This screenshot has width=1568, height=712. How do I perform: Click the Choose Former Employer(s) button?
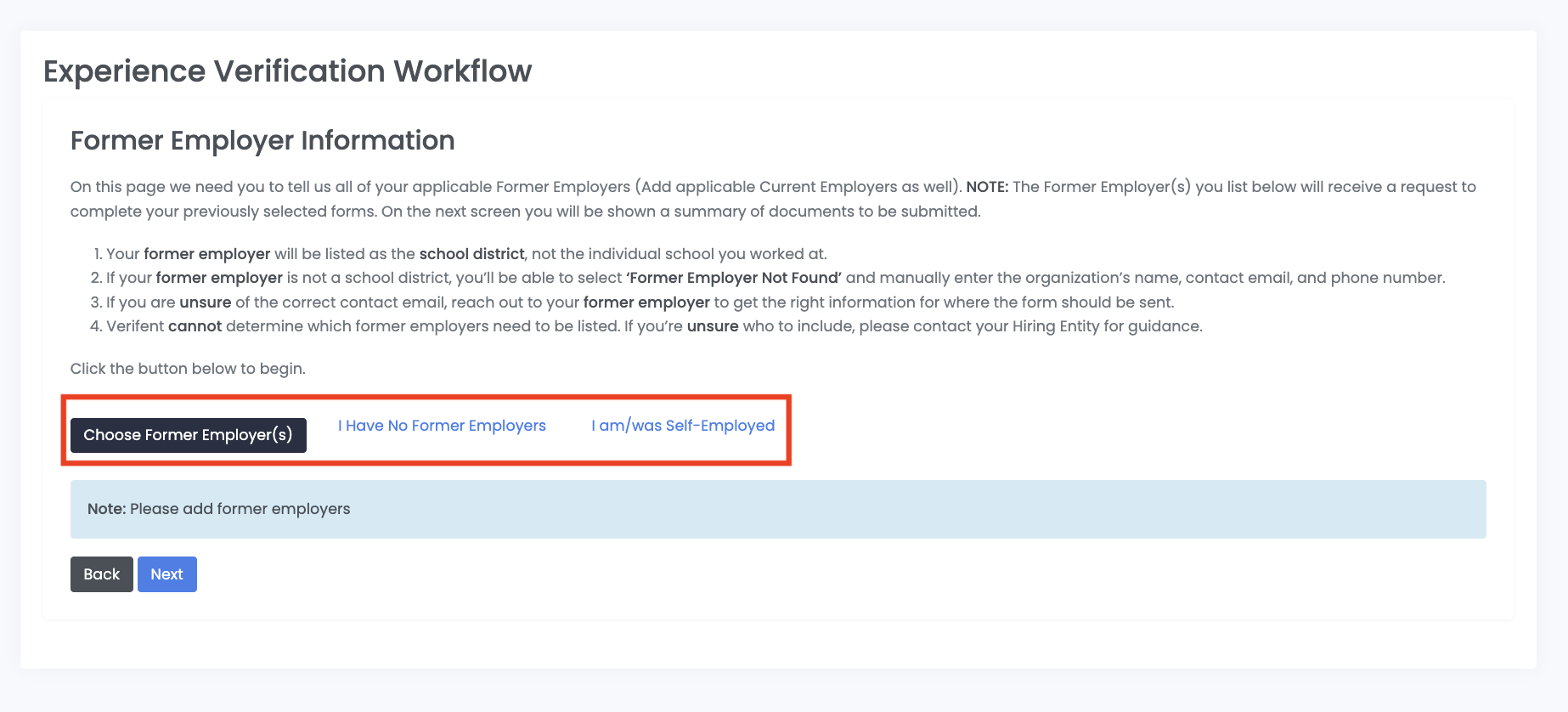(188, 435)
